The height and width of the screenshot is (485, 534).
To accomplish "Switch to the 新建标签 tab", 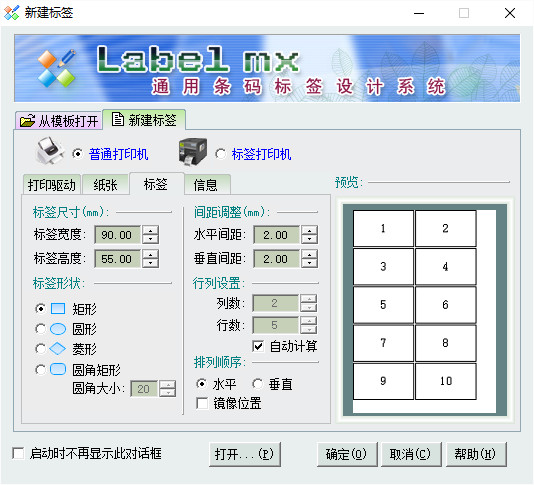I will (144, 120).
